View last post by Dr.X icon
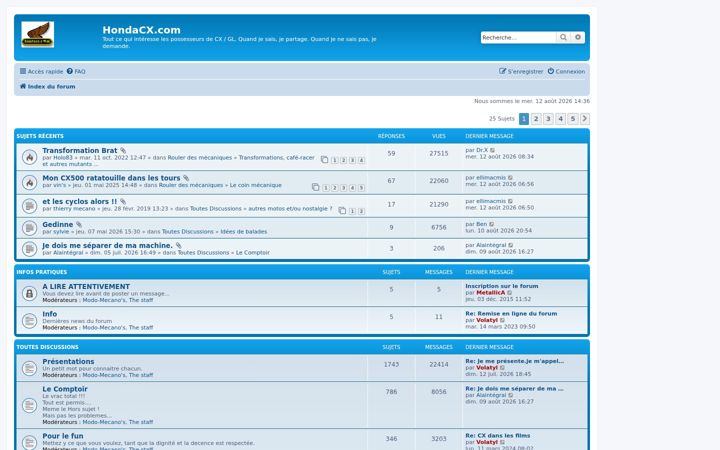 (493, 151)
